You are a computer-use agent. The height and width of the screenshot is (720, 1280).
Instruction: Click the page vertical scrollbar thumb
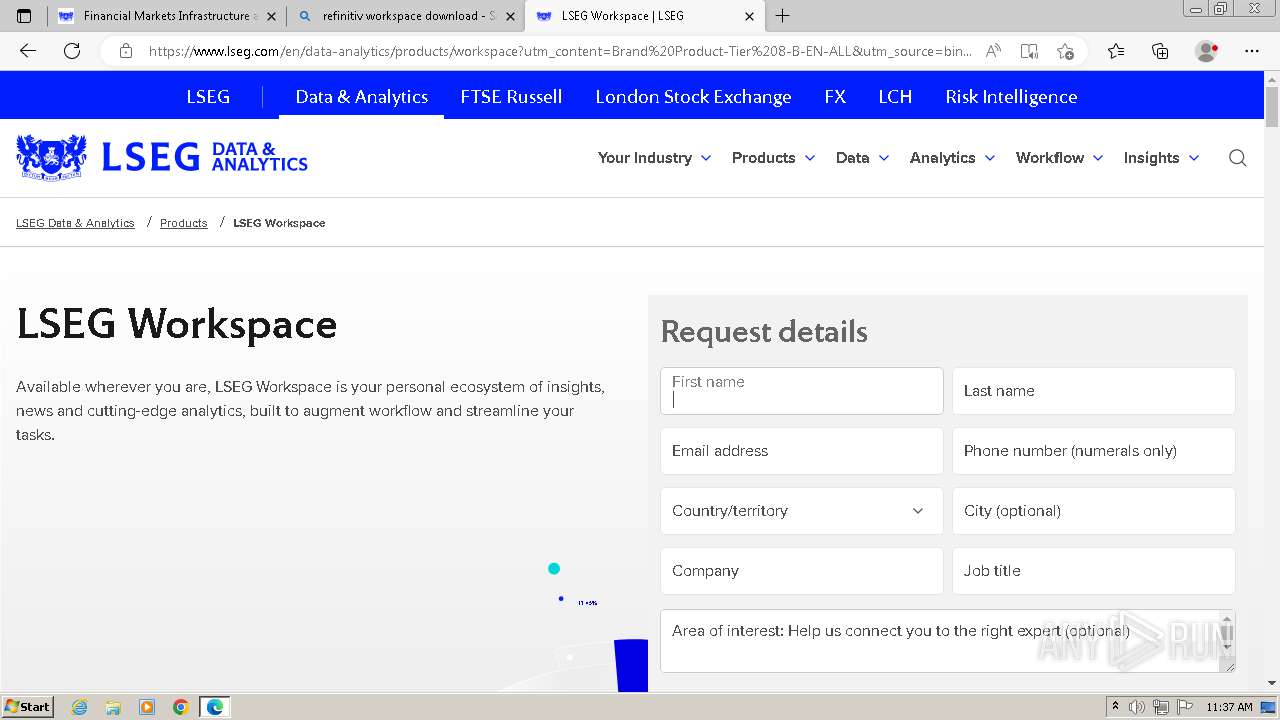pos(1272,108)
